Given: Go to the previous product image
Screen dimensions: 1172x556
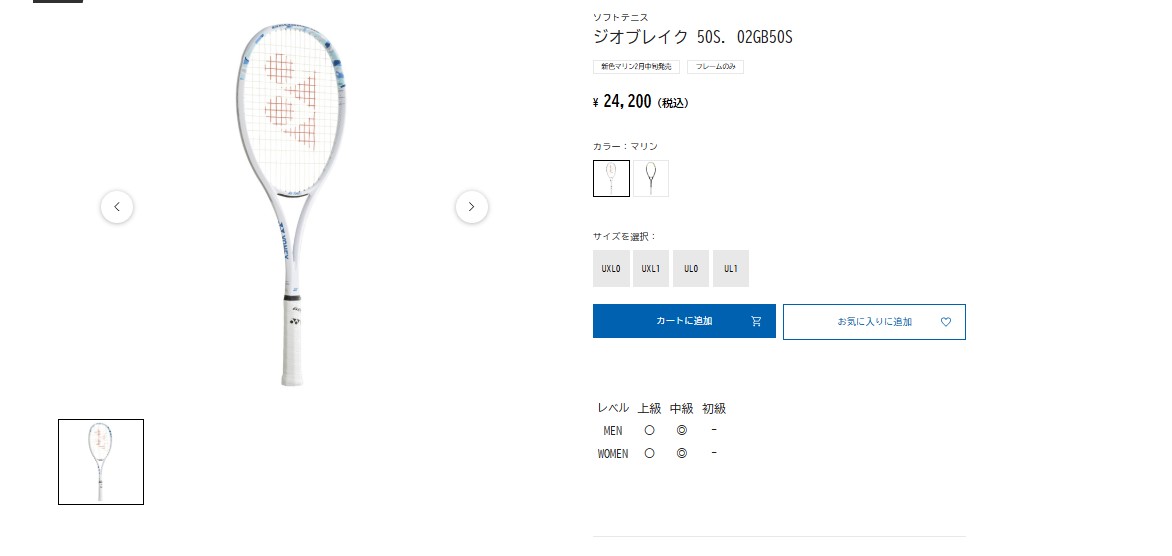Looking at the screenshot, I should (117, 207).
